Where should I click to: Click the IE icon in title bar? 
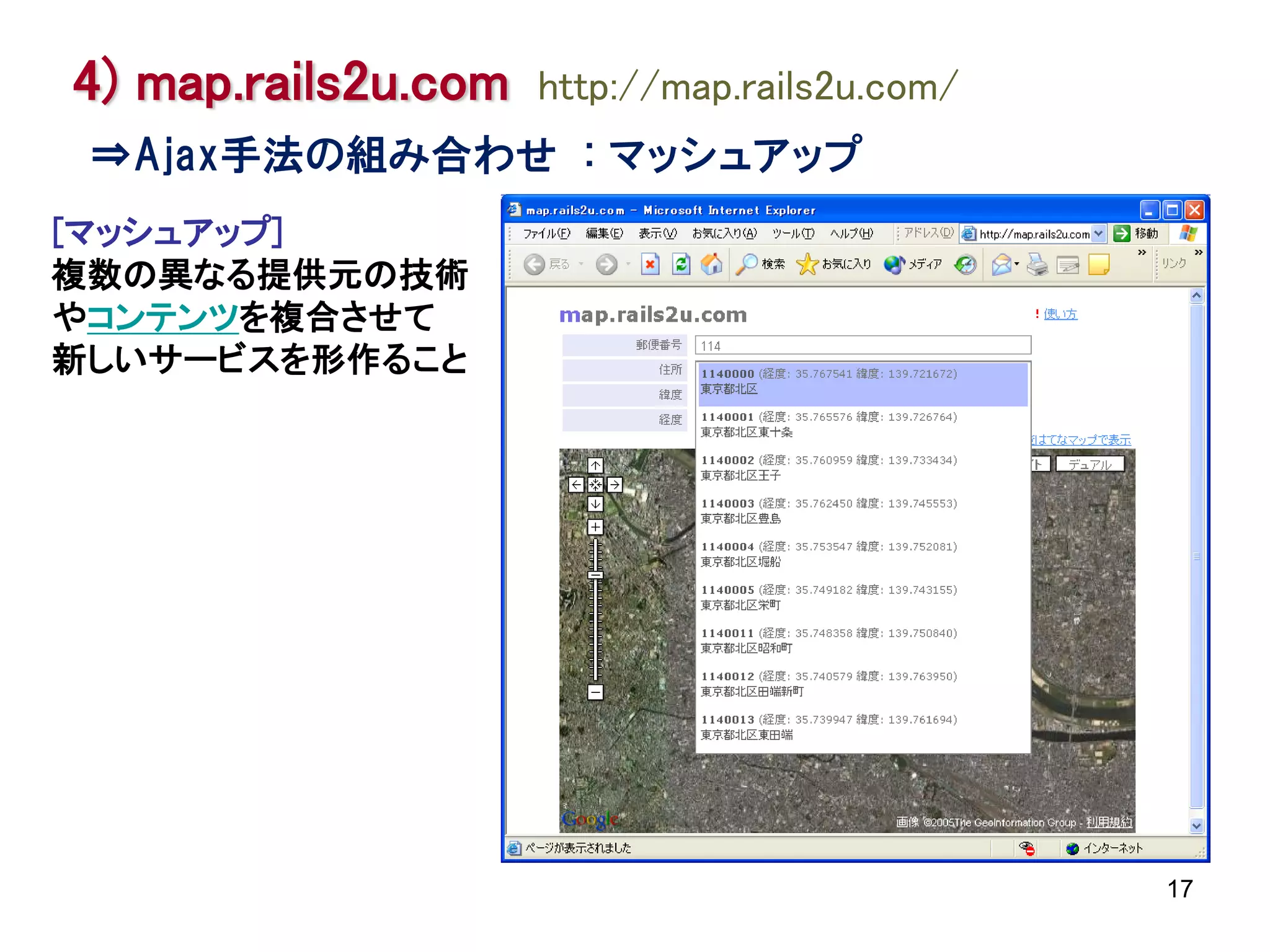(x=514, y=209)
